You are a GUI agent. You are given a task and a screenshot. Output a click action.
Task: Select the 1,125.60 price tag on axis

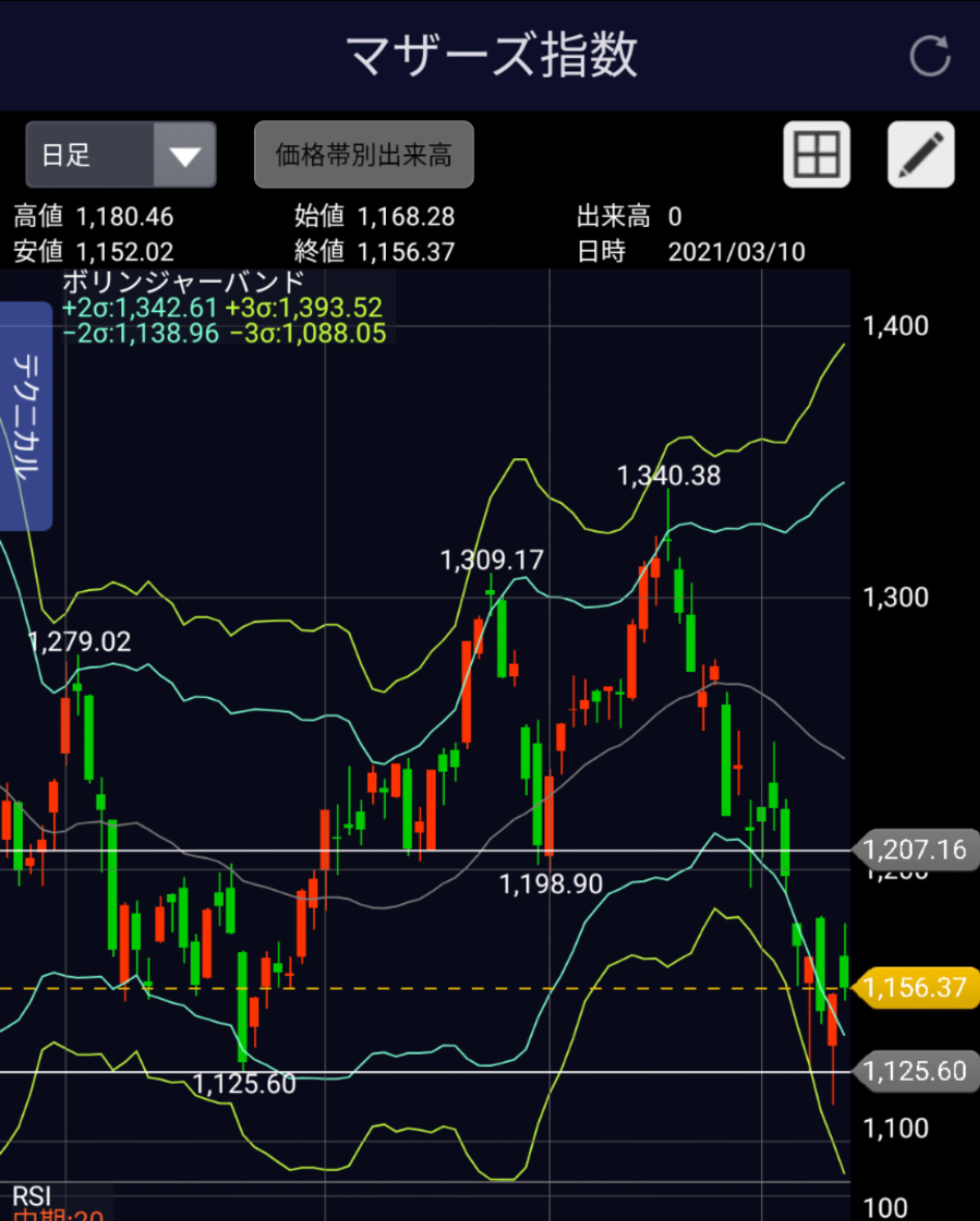pyautogui.click(x=915, y=1071)
